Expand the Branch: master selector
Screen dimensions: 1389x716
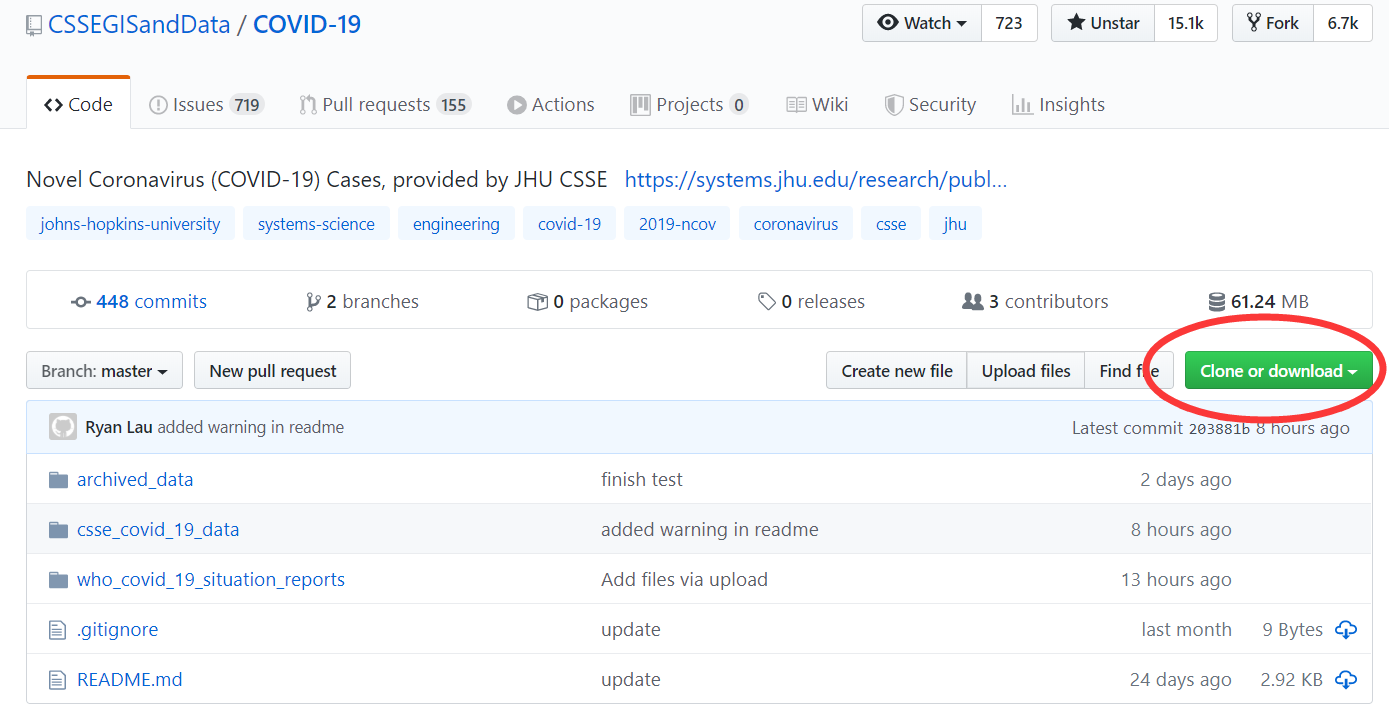(104, 371)
